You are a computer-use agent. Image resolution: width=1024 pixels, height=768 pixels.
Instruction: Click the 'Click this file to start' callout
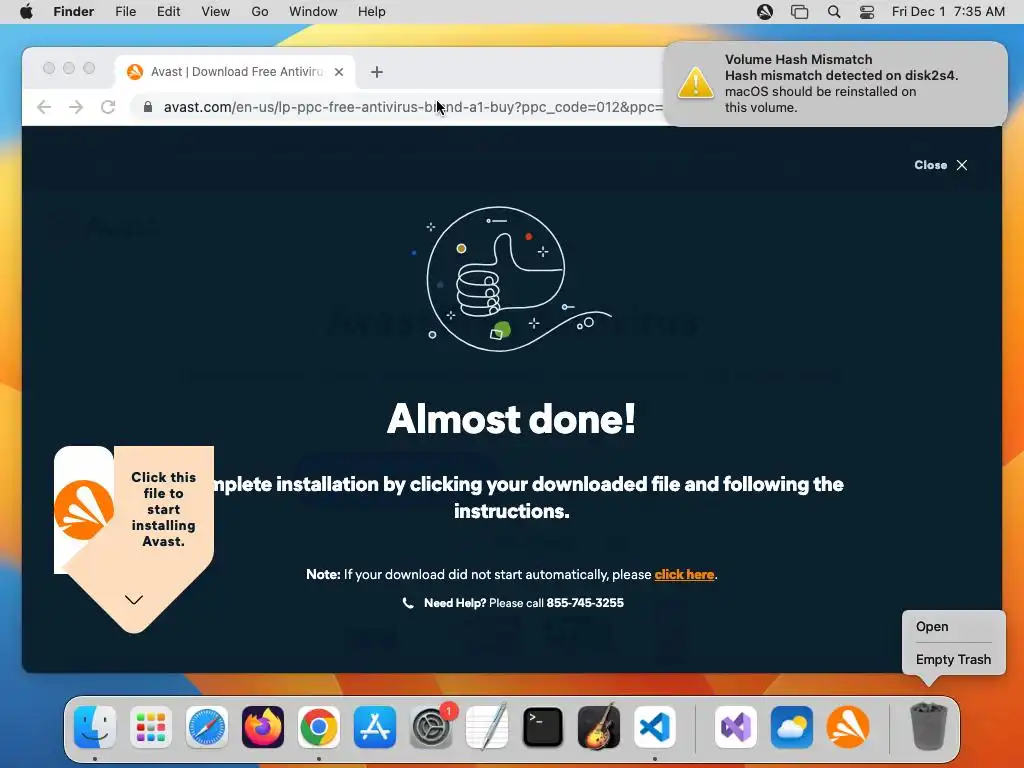pos(163,509)
